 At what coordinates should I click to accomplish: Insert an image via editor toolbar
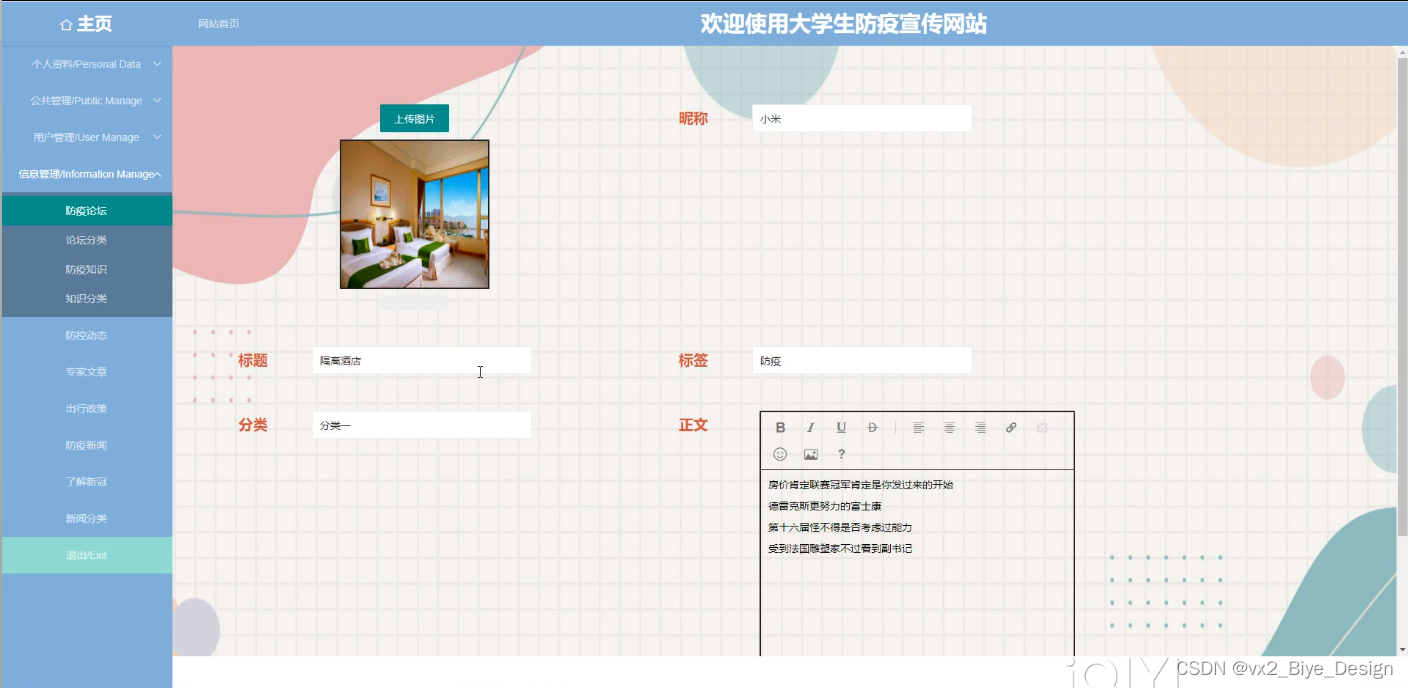pyautogui.click(x=811, y=454)
